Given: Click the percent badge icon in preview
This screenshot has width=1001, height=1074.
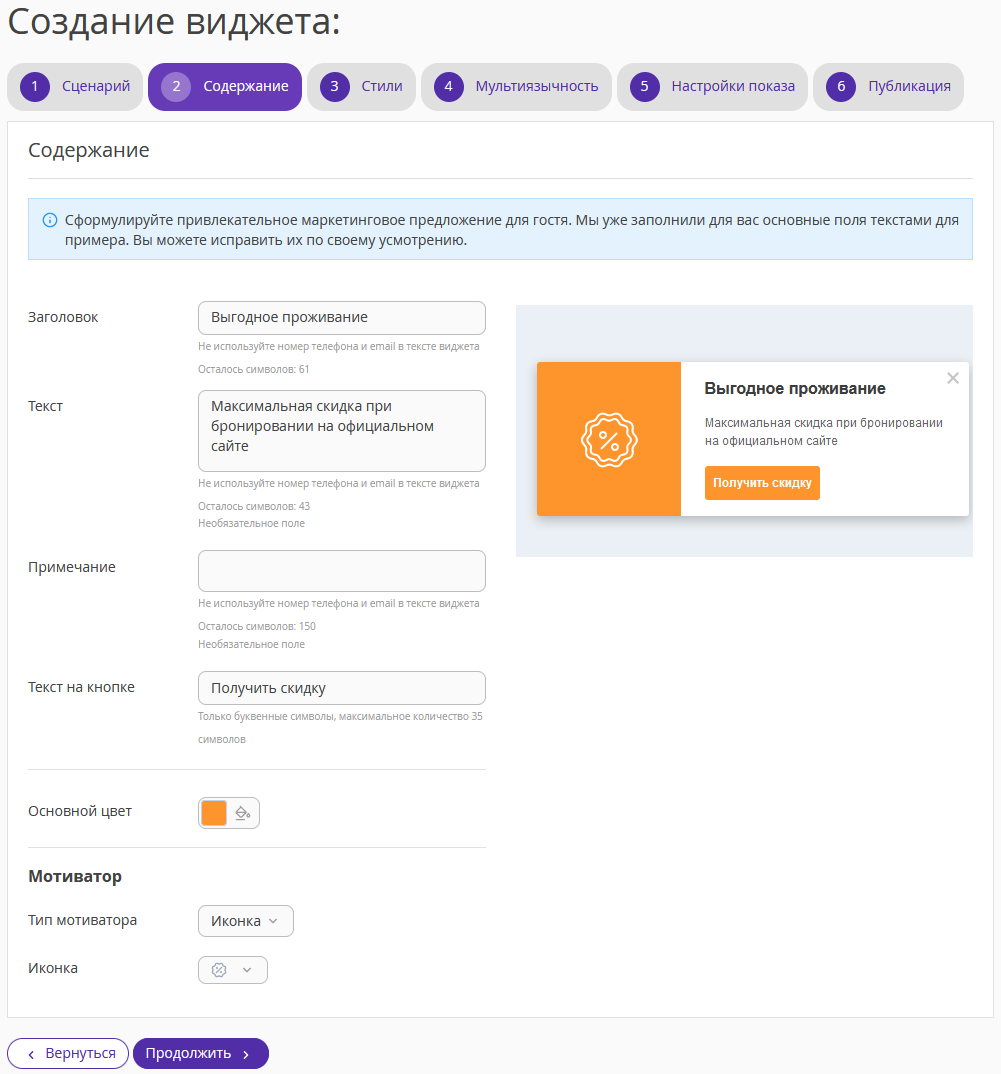Looking at the screenshot, I should [609, 440].
